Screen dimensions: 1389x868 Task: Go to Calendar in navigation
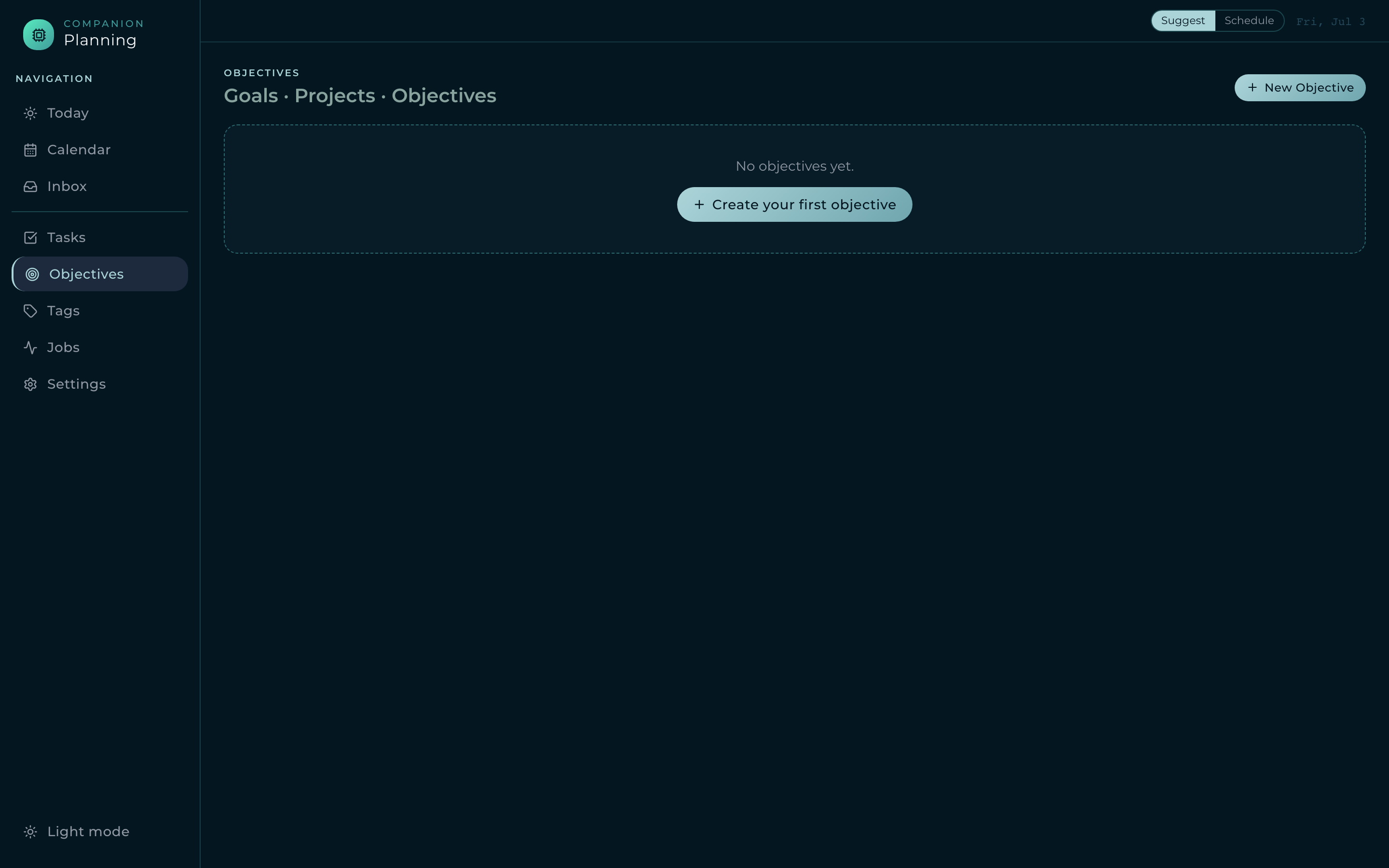pos(100,150)
